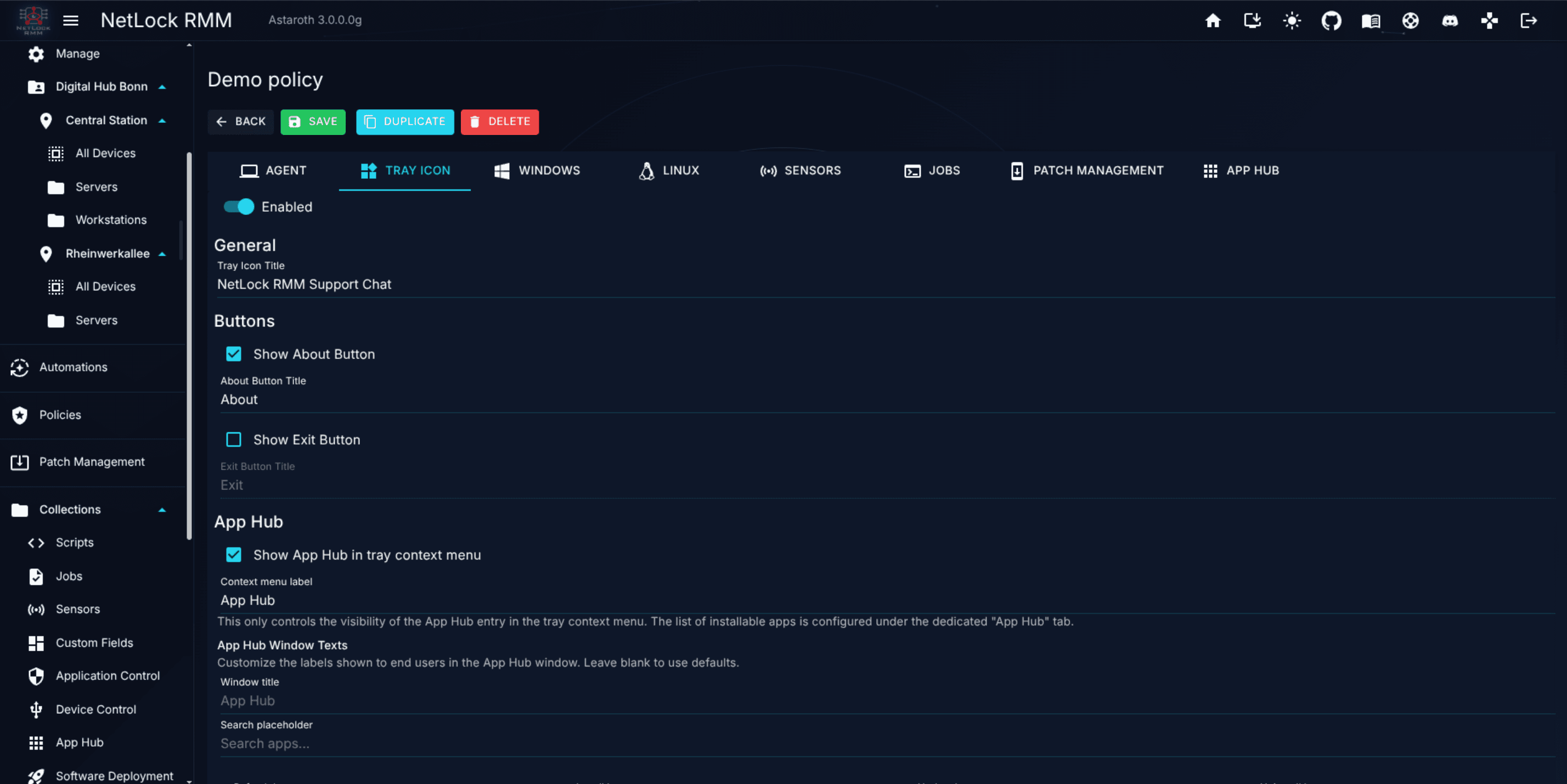Click the Astaroth 3.0.0.0g version text
The image size is (1567, 784).
(x=315, y=20)
